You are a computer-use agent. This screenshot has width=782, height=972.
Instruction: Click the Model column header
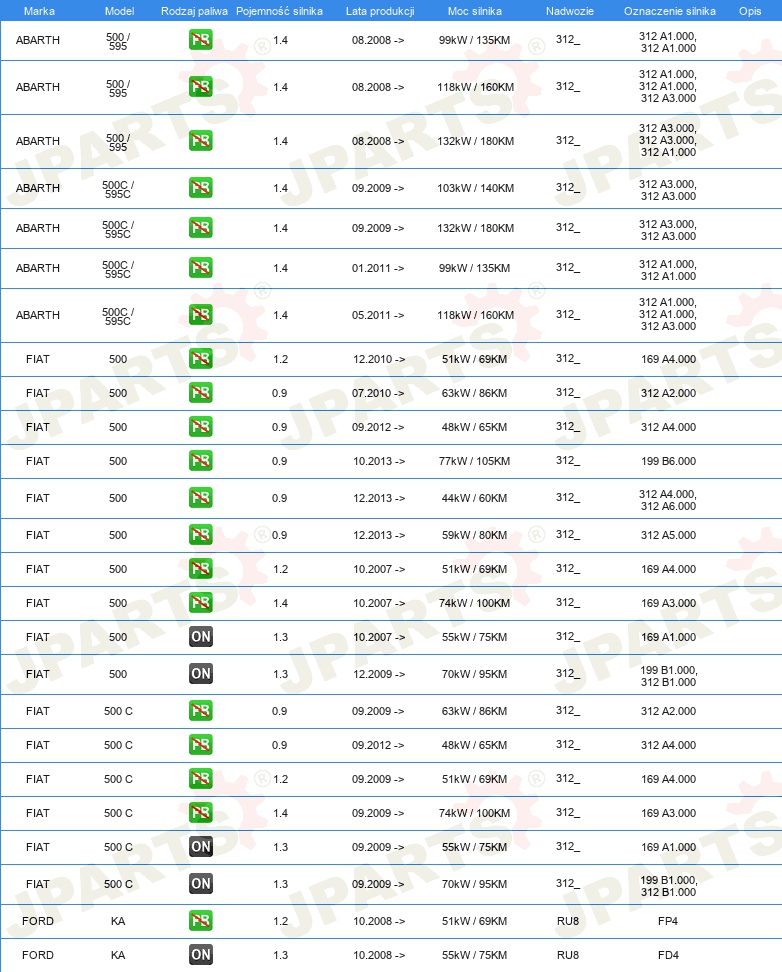(119, 11)
